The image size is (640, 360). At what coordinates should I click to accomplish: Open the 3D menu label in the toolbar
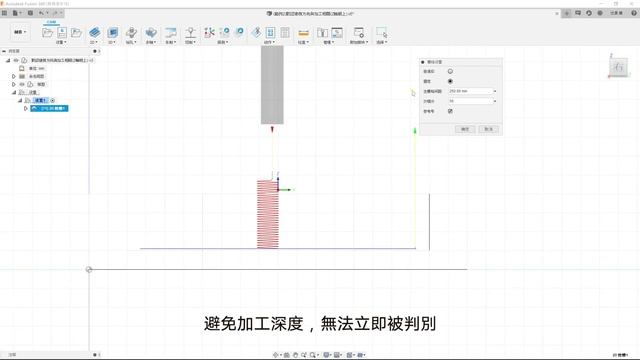[112, 42]
